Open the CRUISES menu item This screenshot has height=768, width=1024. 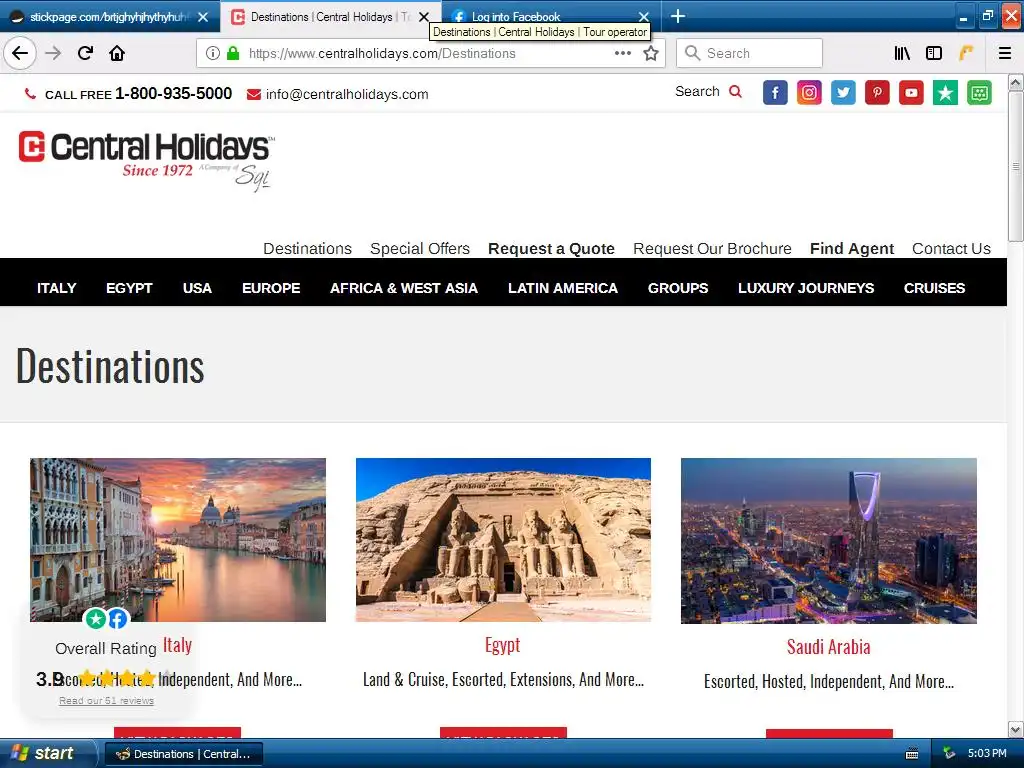pos(934,288)
